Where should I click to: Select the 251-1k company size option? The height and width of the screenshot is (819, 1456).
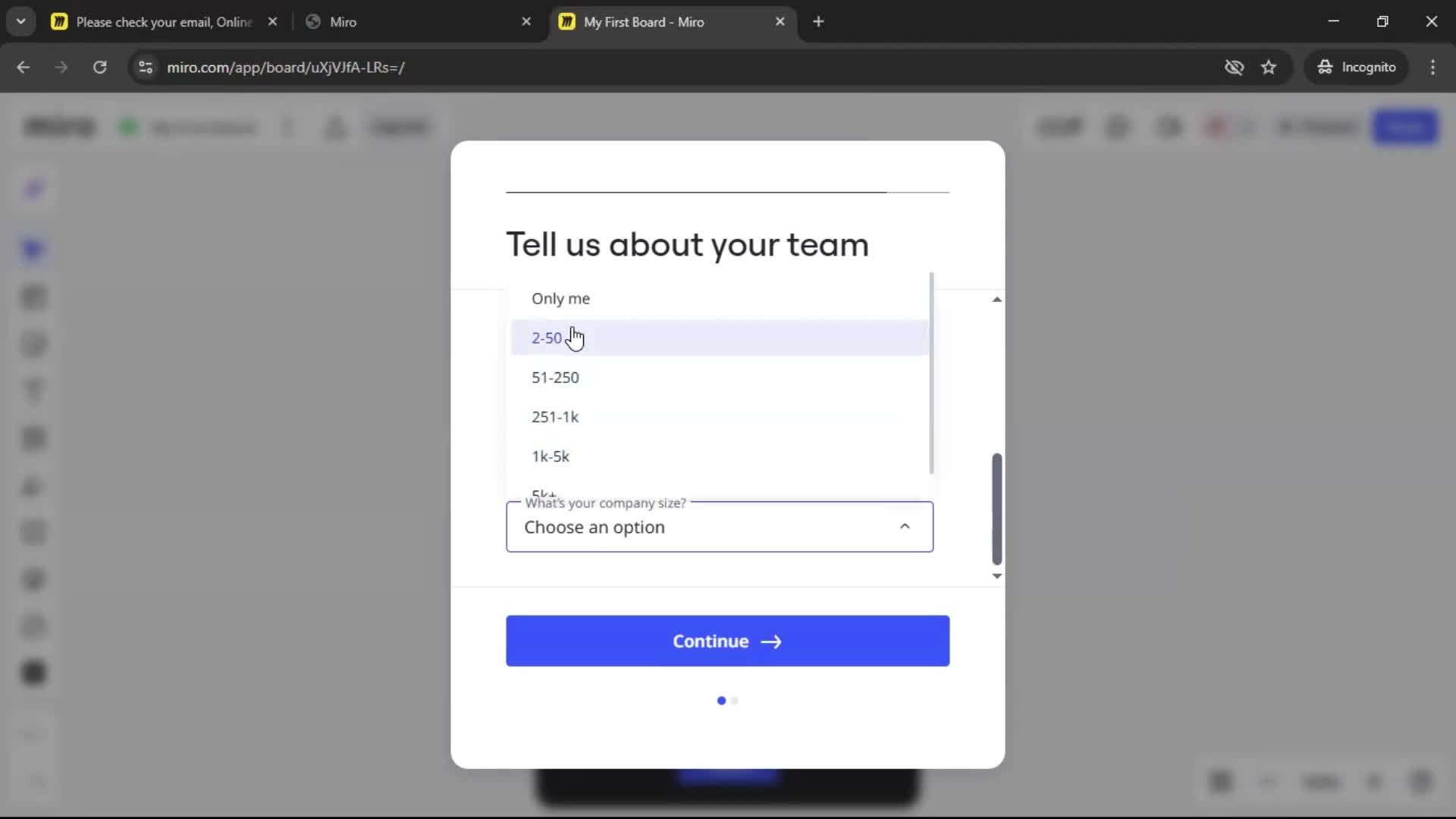719,416
